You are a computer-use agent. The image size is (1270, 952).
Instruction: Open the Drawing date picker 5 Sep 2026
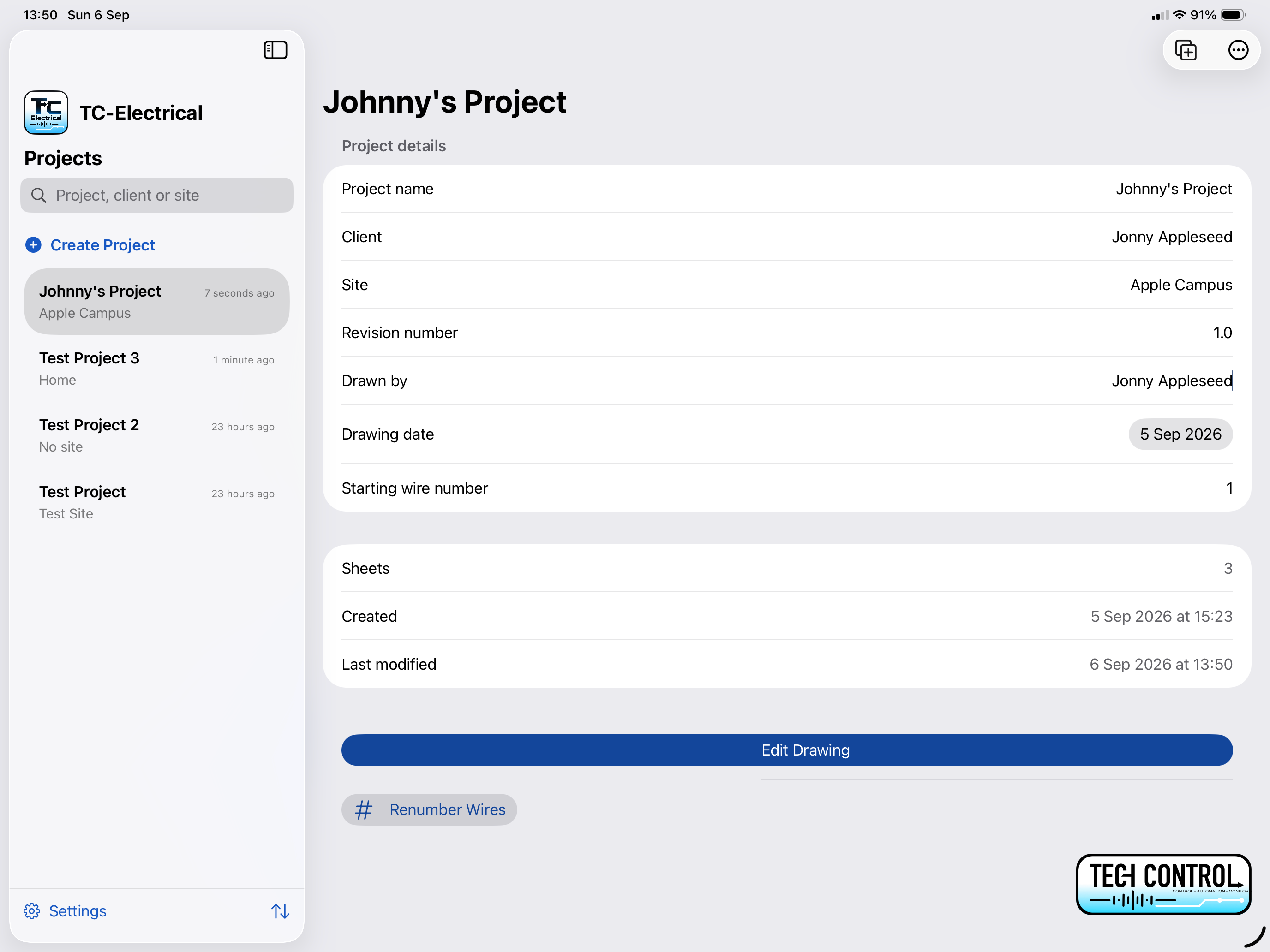[x=1180, y=434]
